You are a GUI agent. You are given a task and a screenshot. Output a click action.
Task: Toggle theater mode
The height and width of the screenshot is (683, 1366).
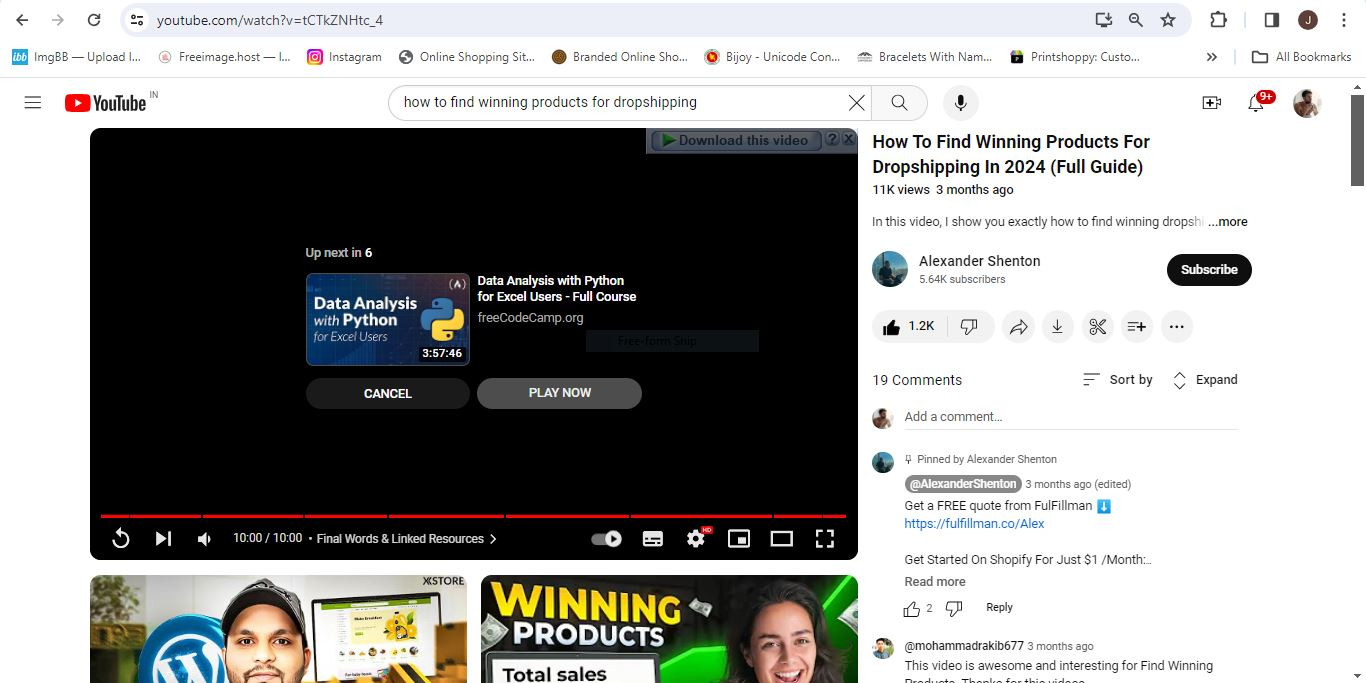782,539
